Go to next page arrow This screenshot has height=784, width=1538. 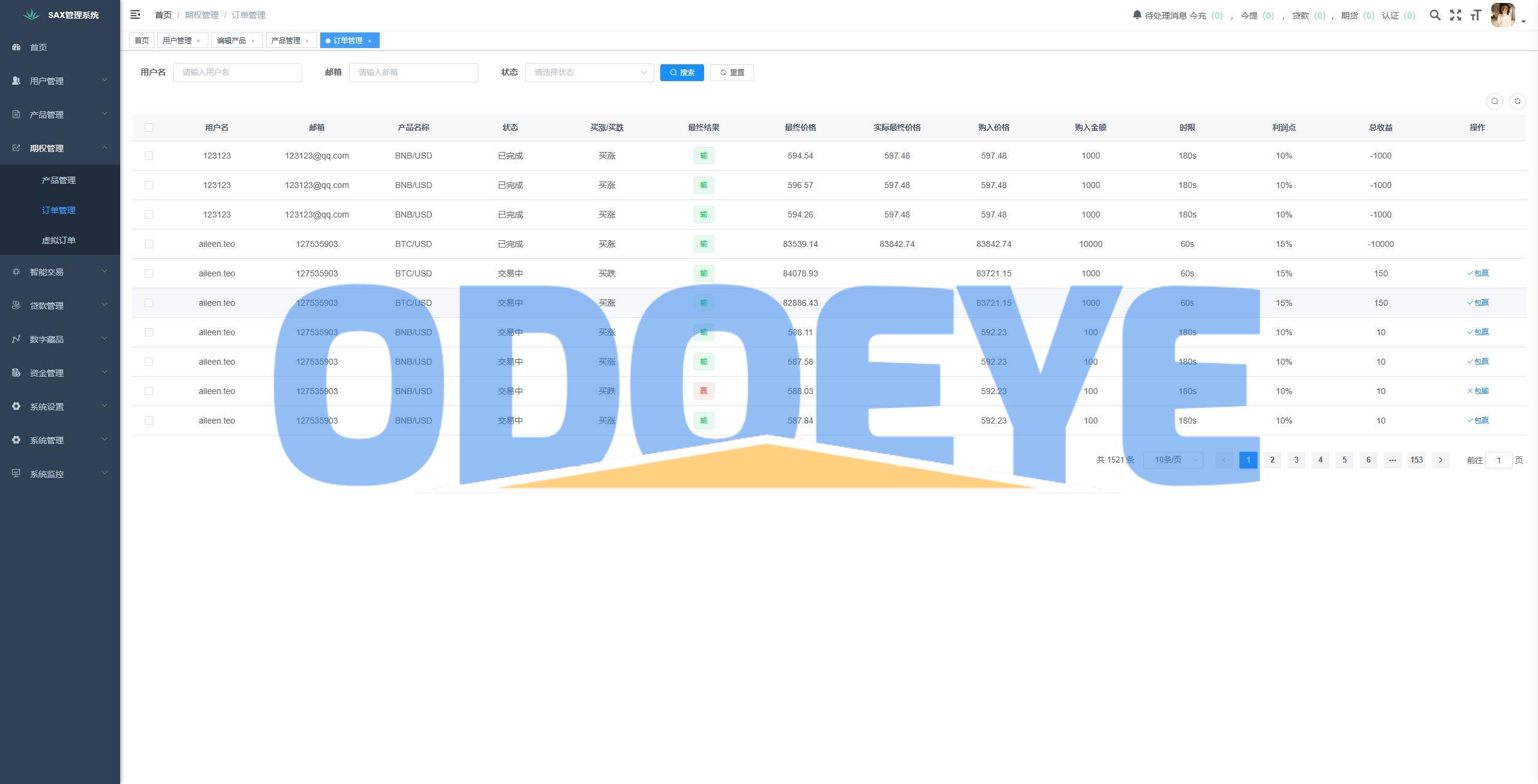coord(1441,460)
